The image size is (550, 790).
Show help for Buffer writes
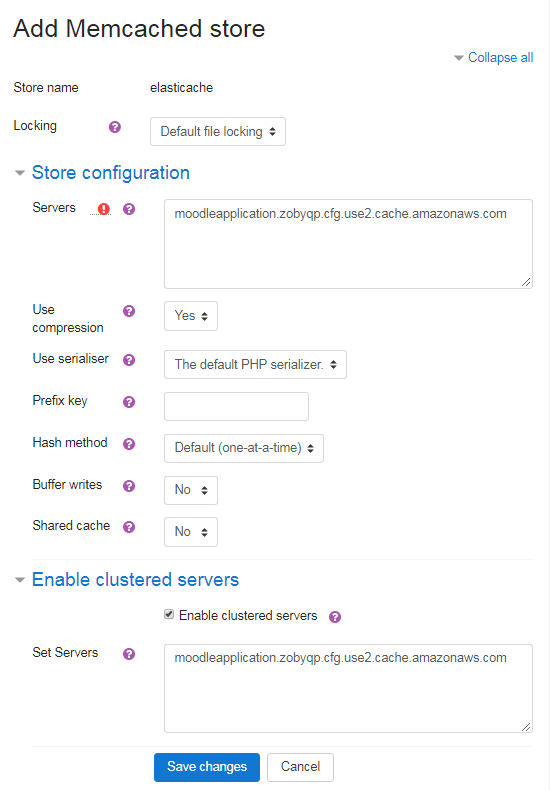coord(129,486)
